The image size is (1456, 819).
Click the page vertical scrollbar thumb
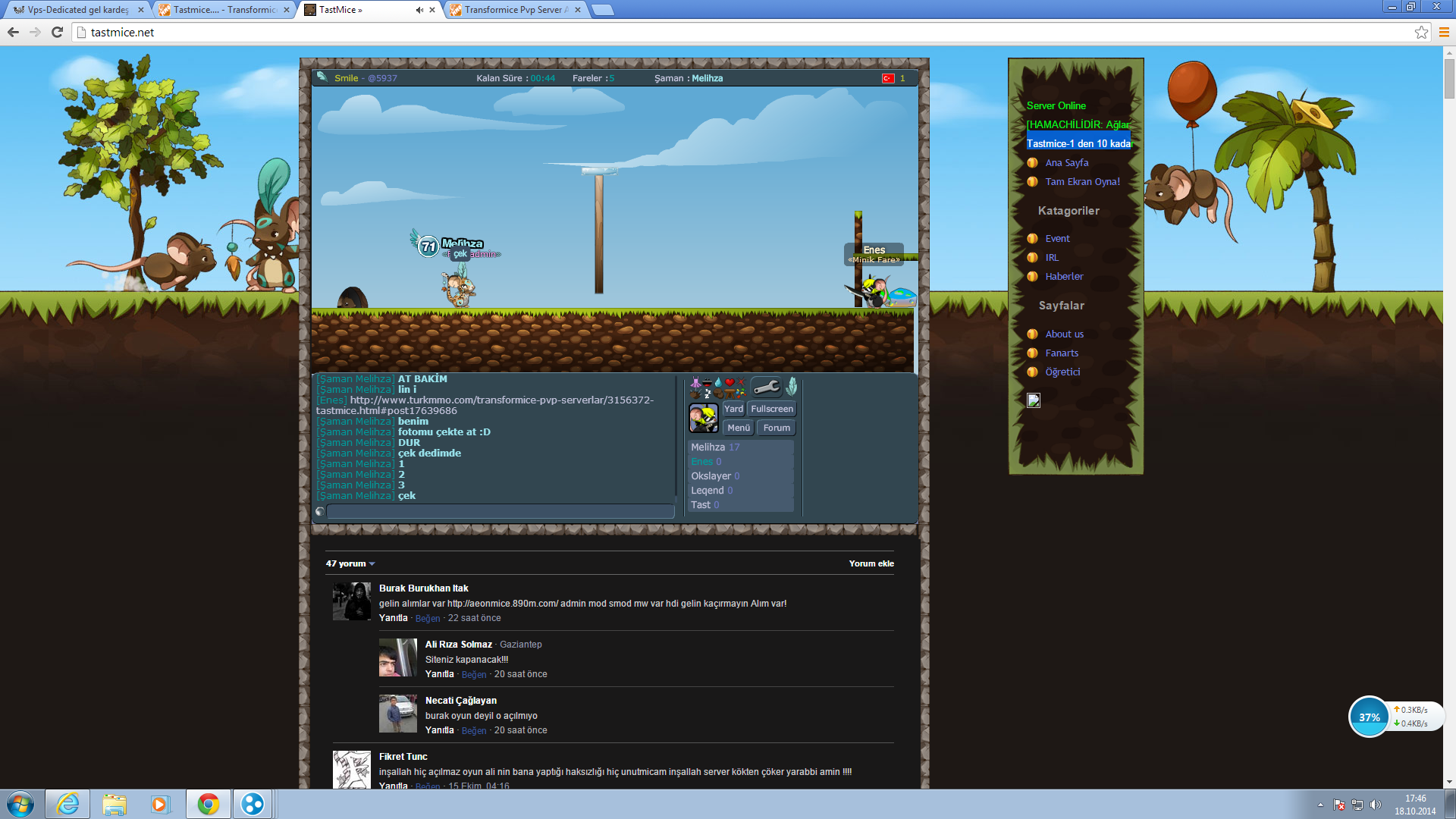pyautogui.click(x=1449, y=78)
